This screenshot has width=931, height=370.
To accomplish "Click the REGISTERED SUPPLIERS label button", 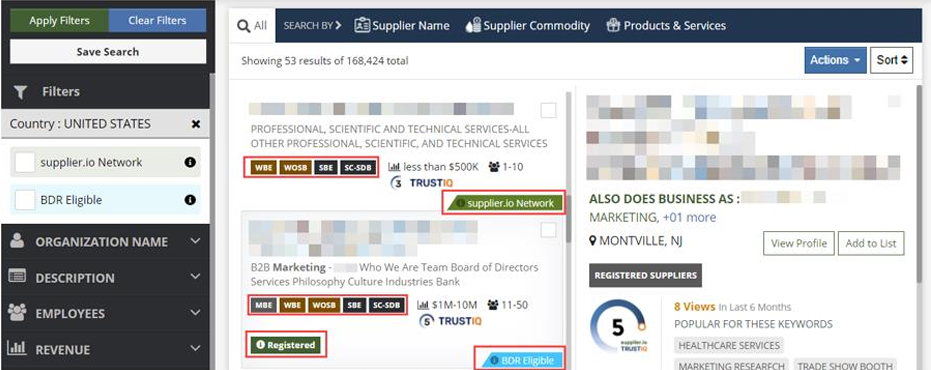I will coord(645,276).
